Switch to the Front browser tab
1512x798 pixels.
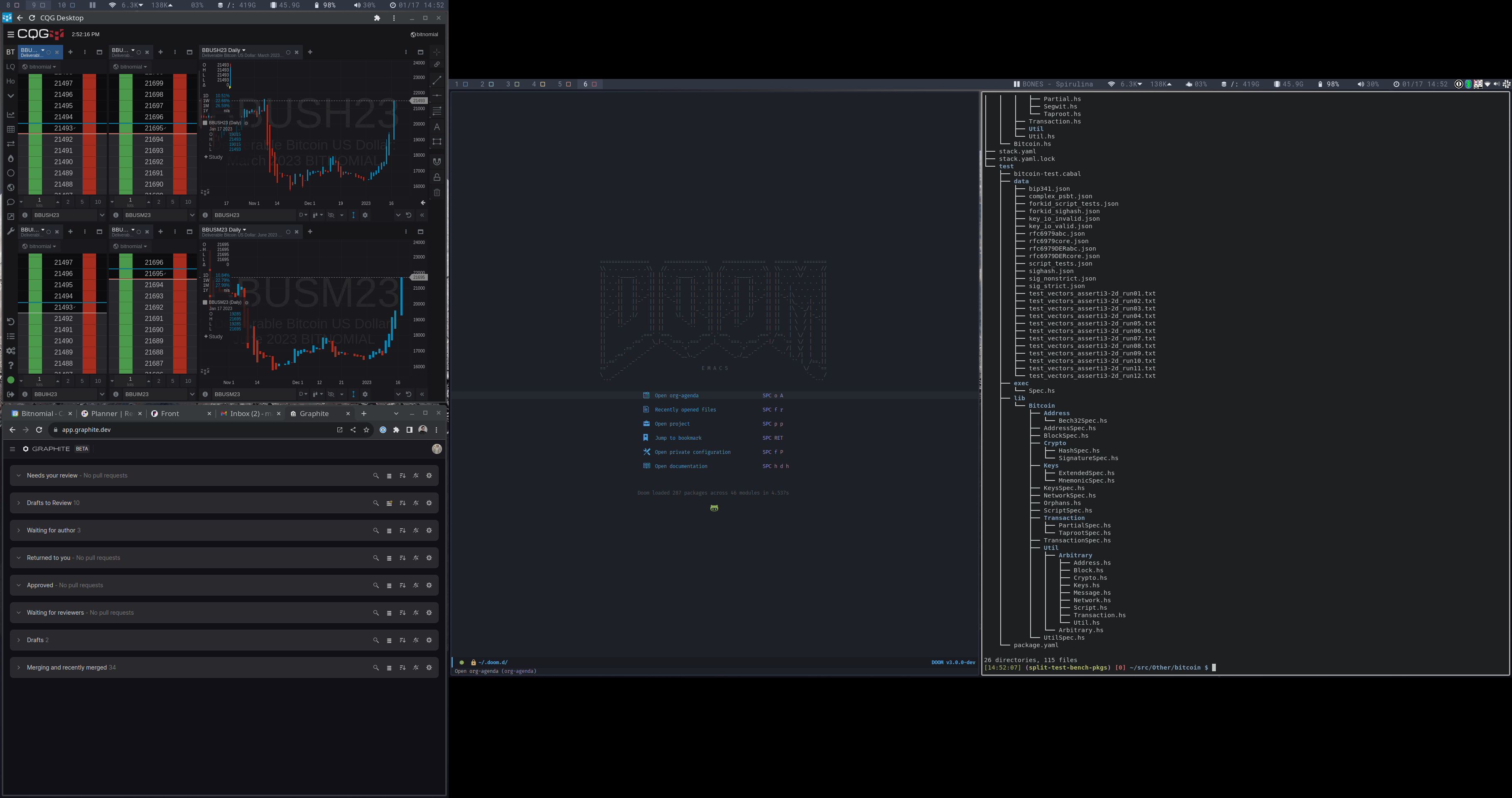pyautogui.click(x=169, y=414)
